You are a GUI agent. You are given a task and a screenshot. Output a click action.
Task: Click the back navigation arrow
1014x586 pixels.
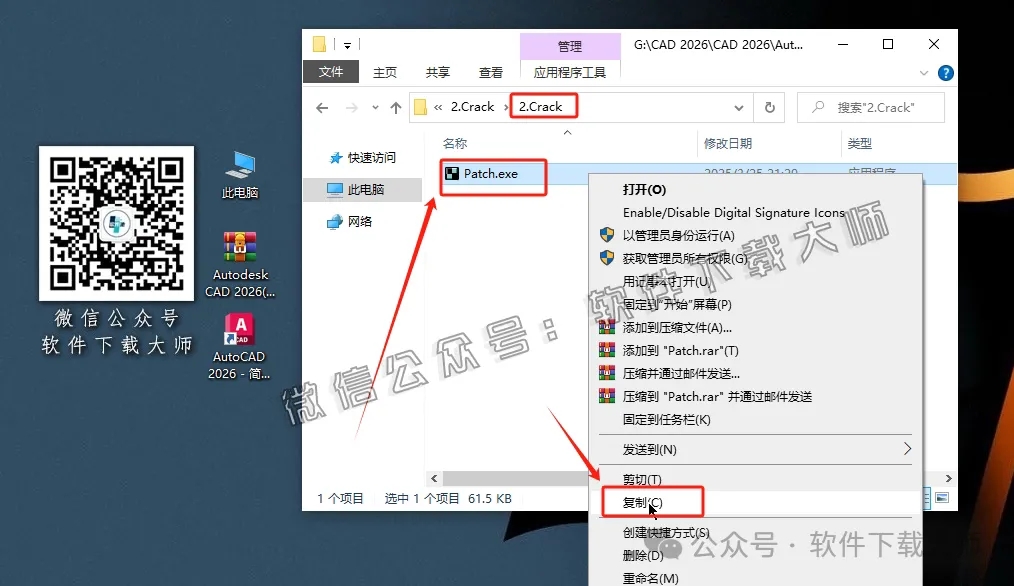tap(321, 107)
